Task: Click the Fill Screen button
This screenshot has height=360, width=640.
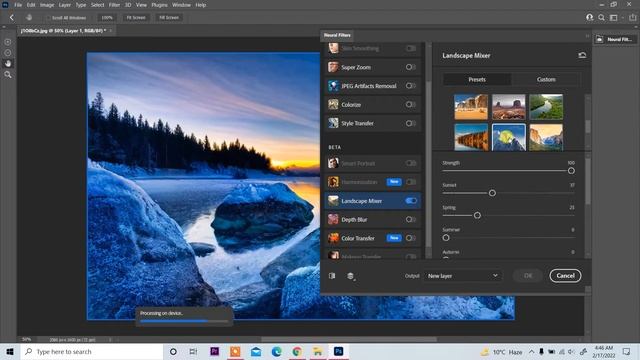Action: pos(169,18)
